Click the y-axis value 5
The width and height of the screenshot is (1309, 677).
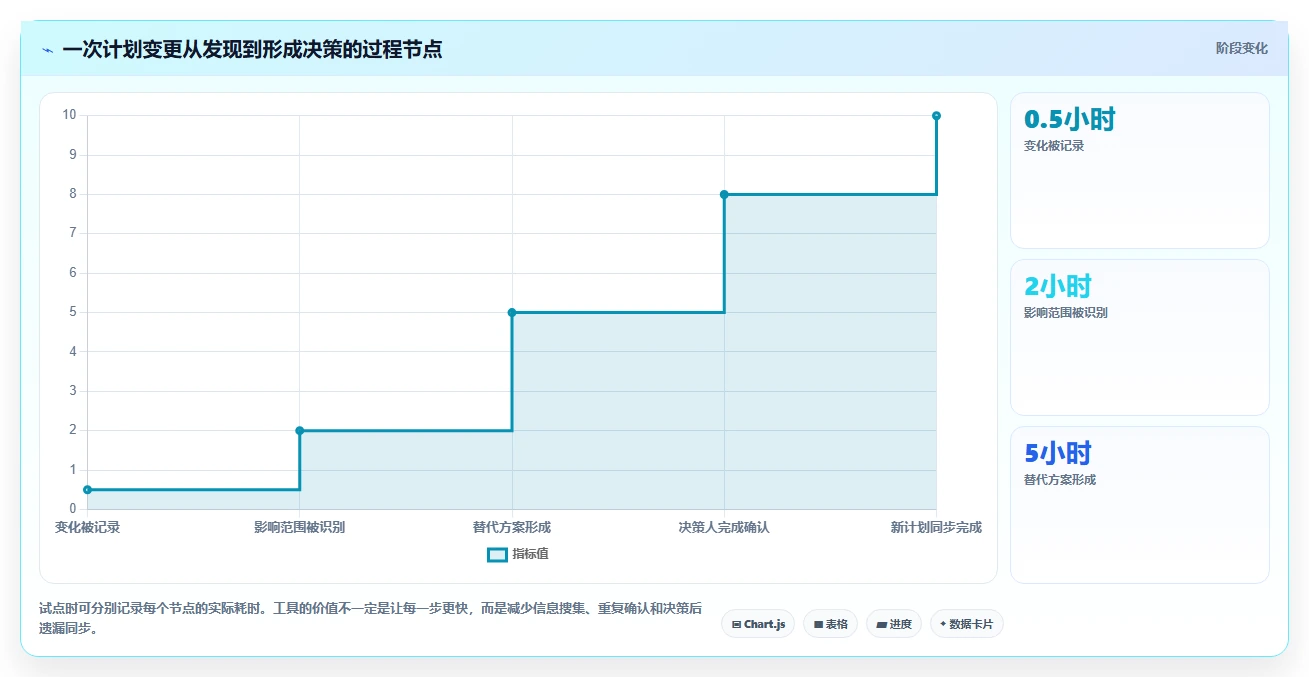point(72,312)
